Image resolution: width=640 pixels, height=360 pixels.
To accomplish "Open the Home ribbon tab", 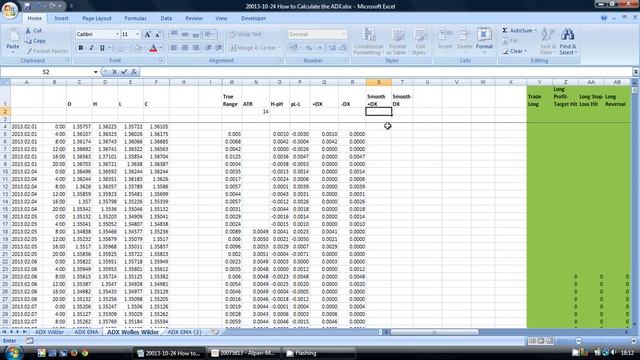I will pyautogui.click(x=34, y=18).
